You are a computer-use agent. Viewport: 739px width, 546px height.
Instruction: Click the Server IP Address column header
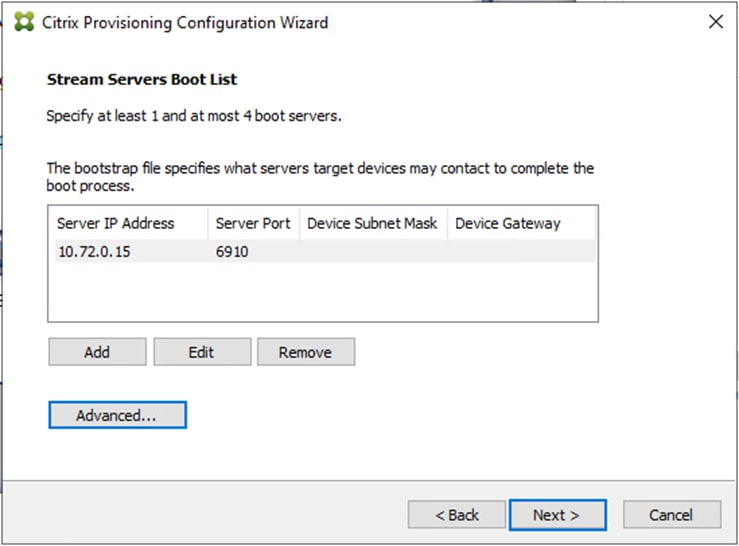coord(130,223)
